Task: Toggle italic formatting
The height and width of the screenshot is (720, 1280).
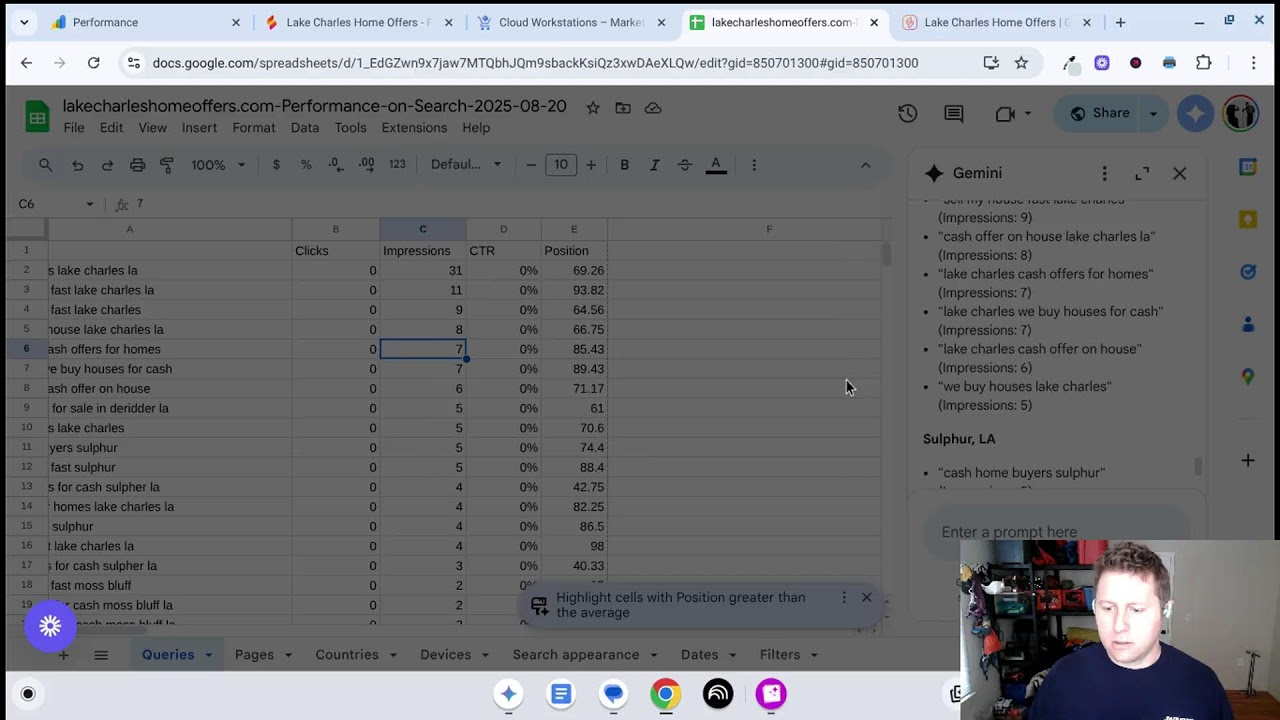Action: (654, 165)
